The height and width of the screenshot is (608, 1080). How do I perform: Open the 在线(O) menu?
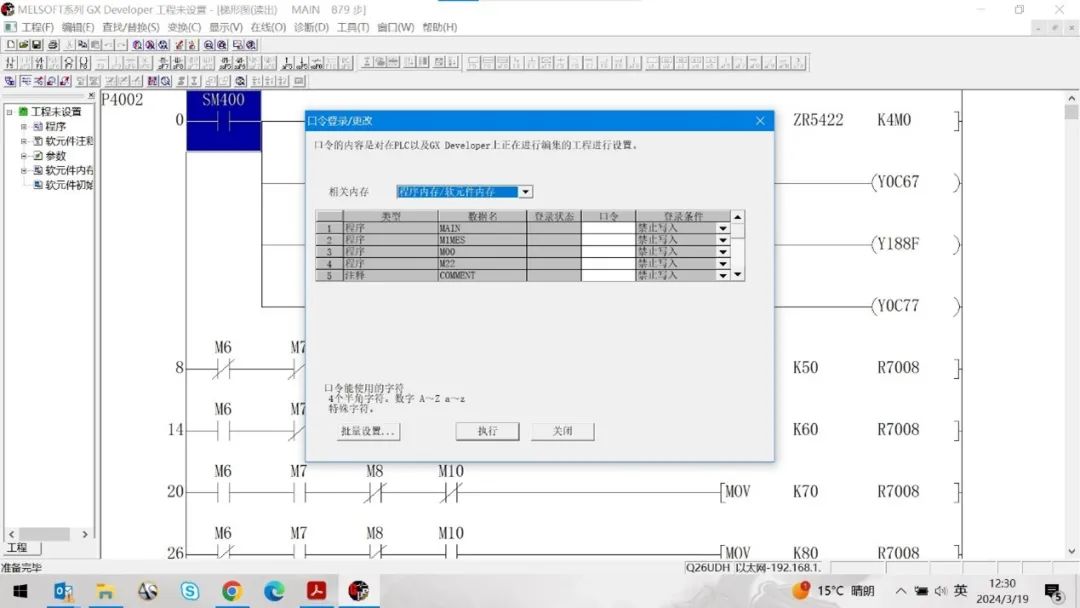pyautogui.click(x=267, y=27)
